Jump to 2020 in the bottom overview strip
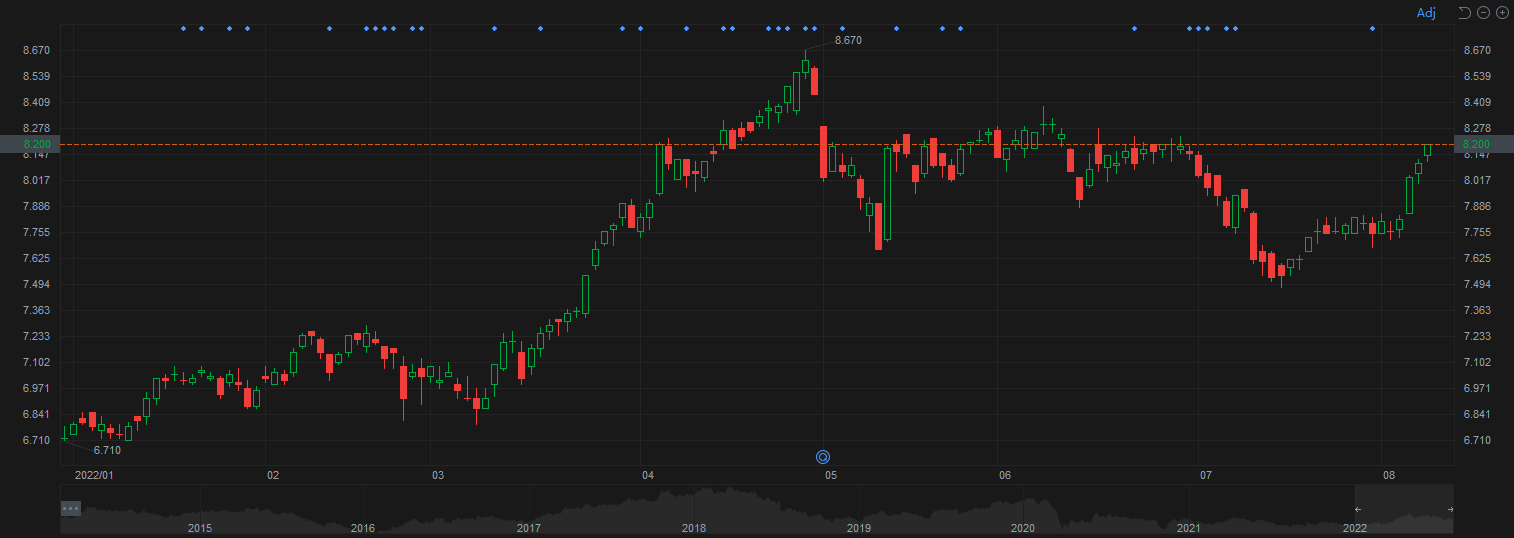 coord(1023,527)
